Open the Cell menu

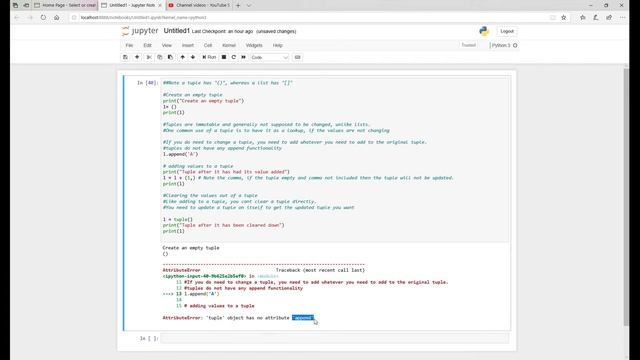pyautogui.click(x=208, y=45)
